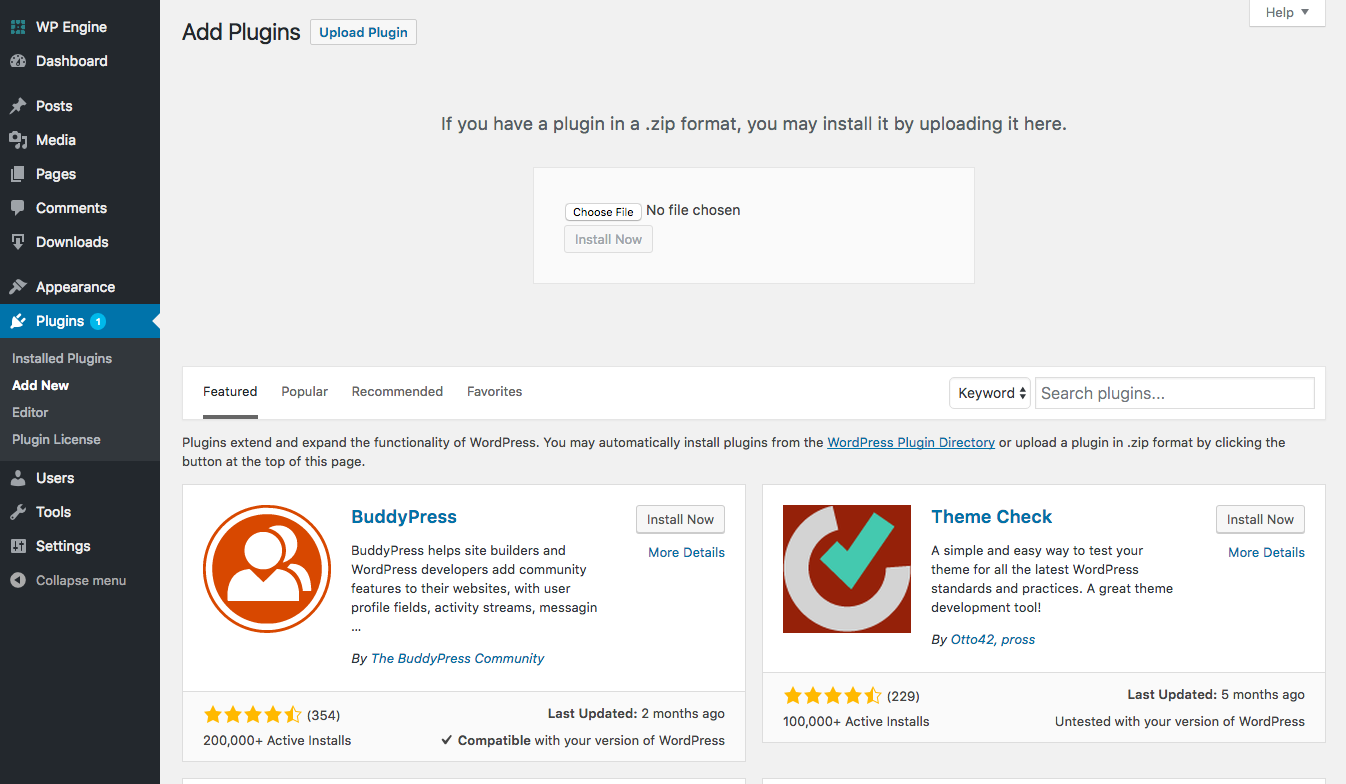Click the BuddyPress plugin logo
1346x784 pixels.
[267, 569]
